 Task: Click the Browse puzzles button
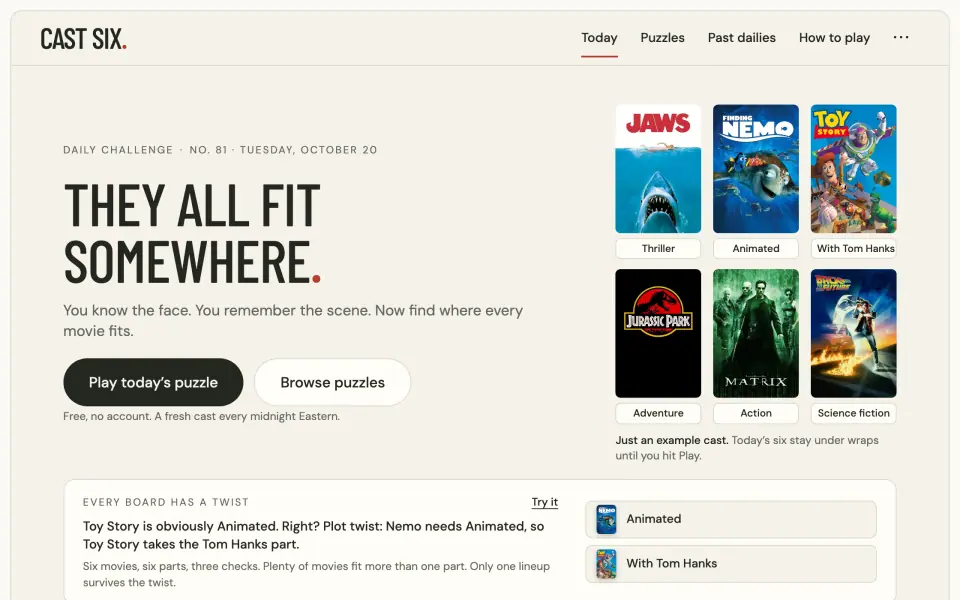(332, 382)
